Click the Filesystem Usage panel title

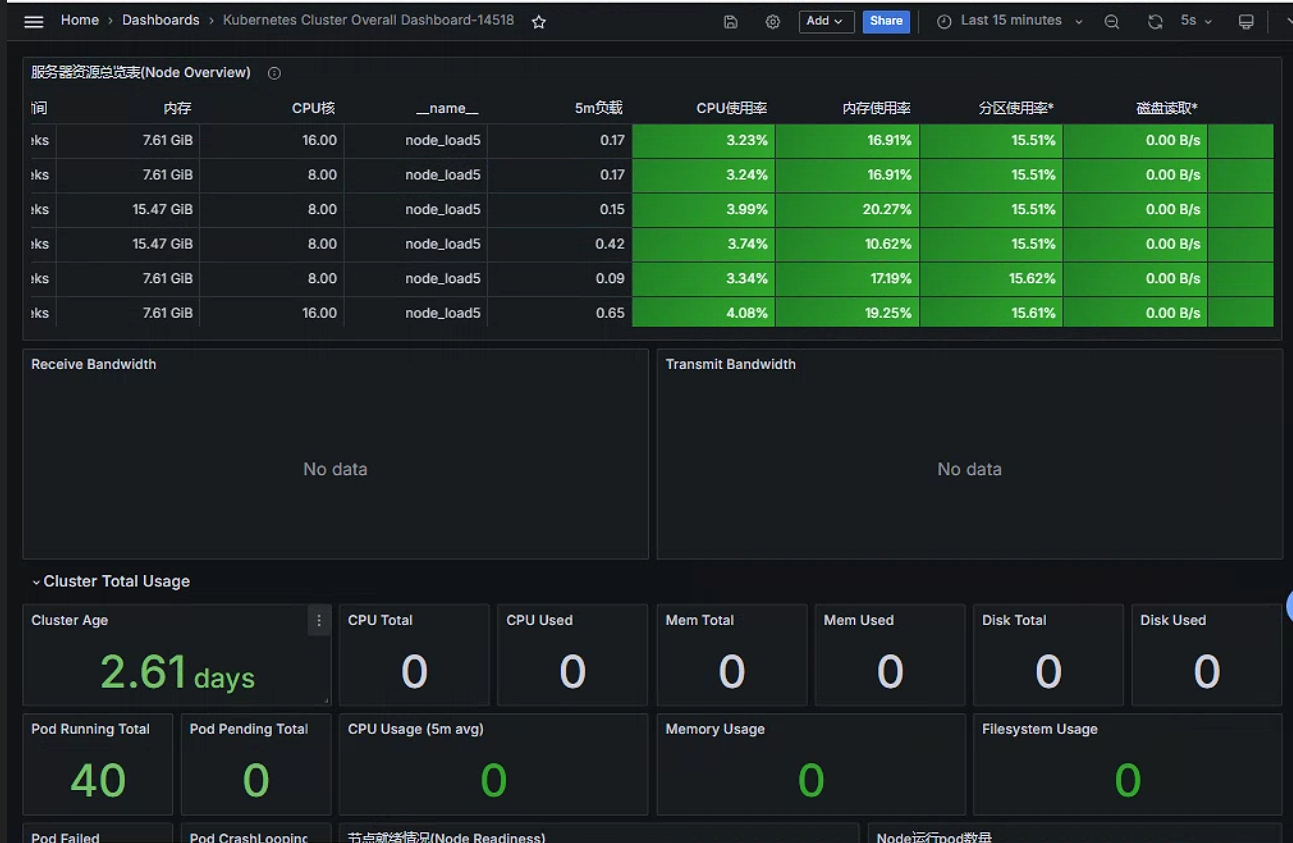click(x=1040, y=729)
